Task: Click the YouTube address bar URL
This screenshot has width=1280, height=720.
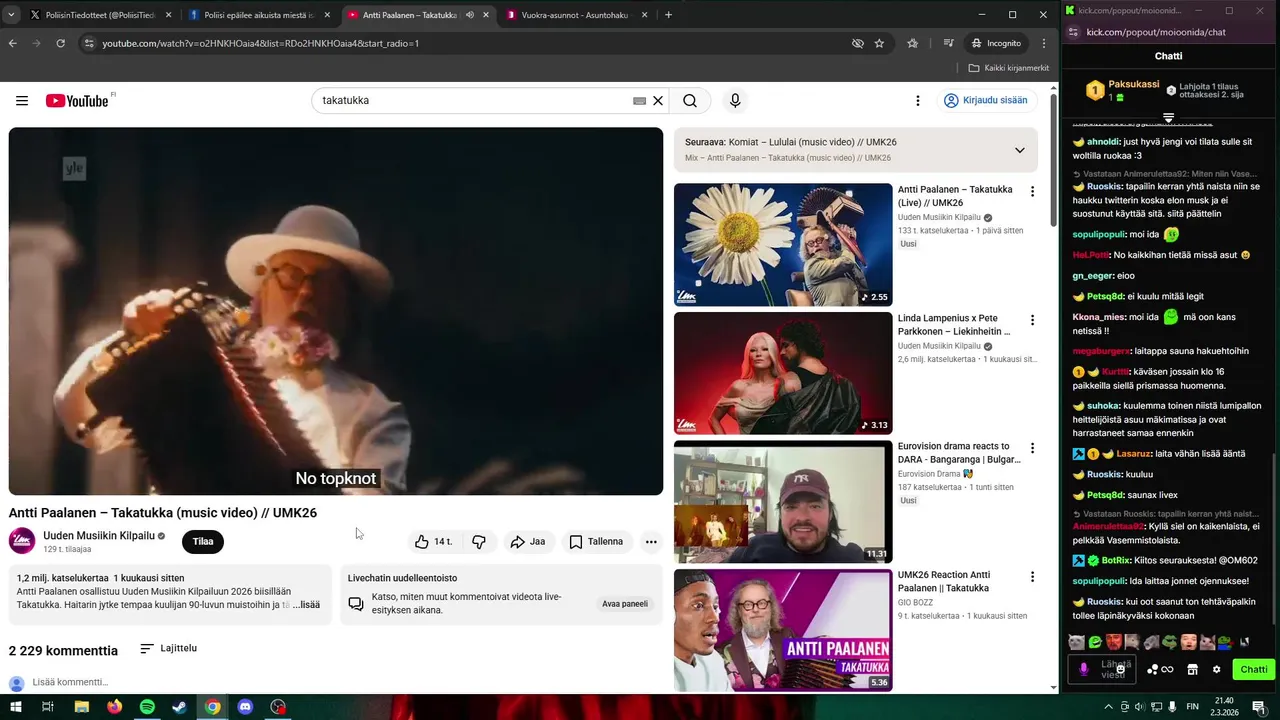Action: tap(260, 43)
